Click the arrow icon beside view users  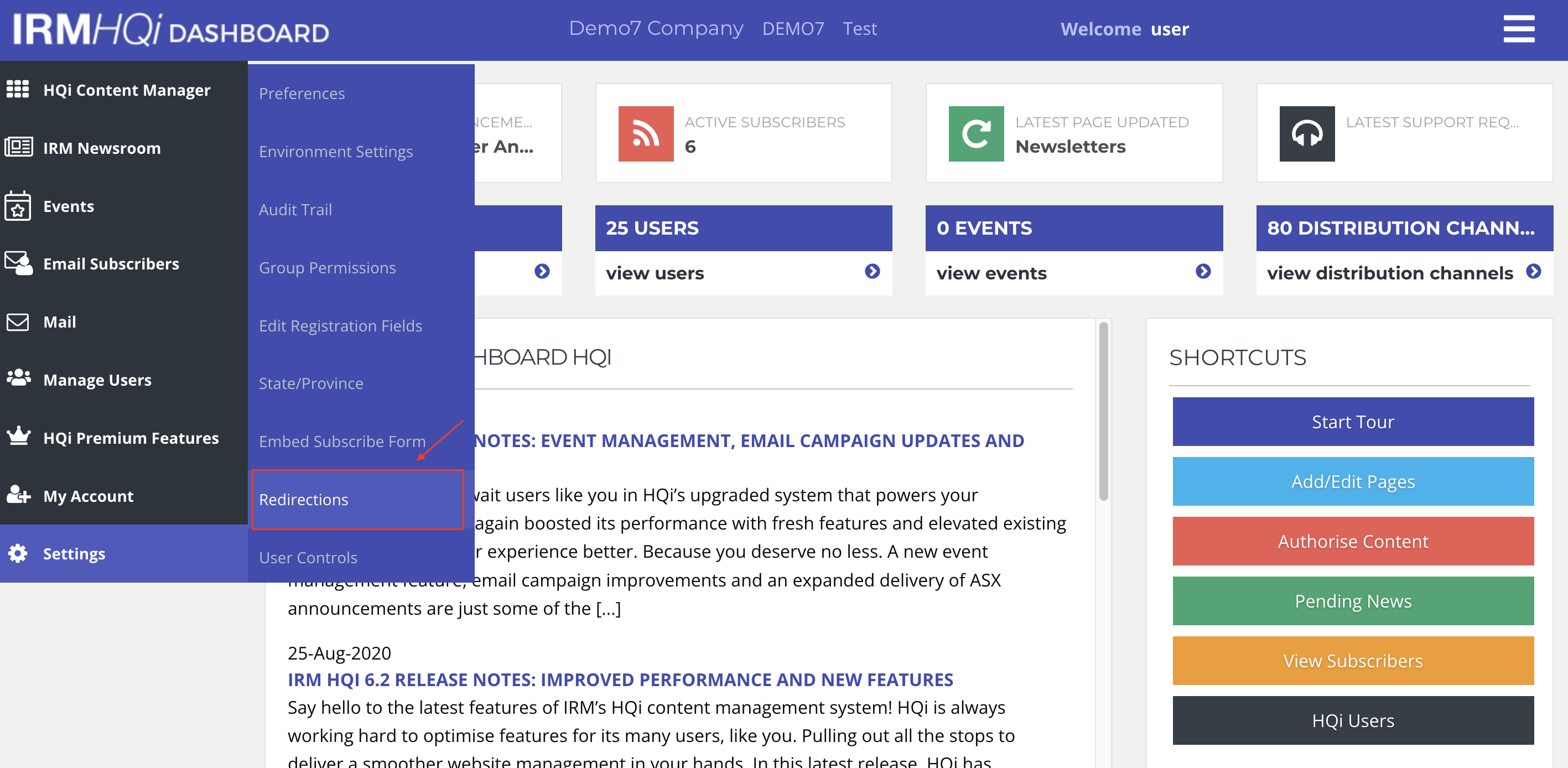click(873, 272)
